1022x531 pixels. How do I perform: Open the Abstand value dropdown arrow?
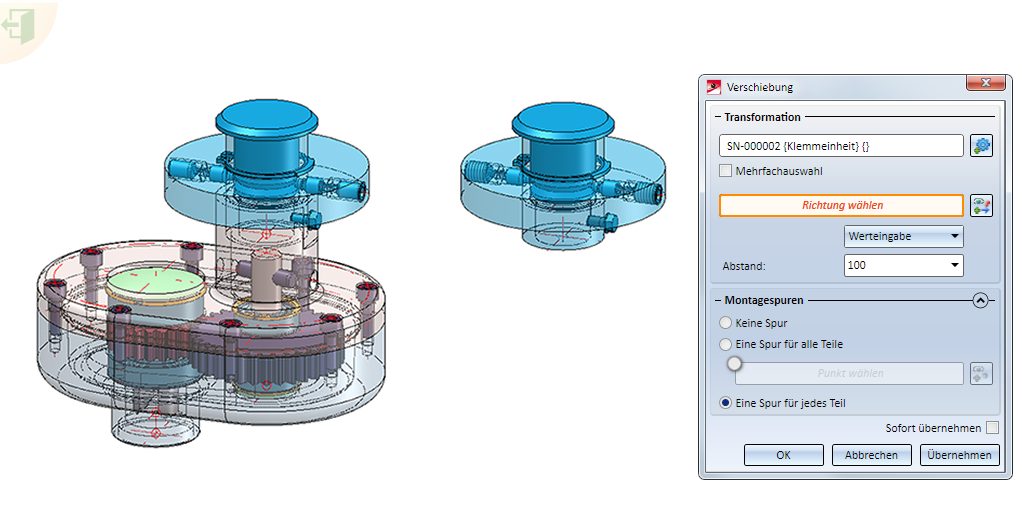click(x=954, y=265)
